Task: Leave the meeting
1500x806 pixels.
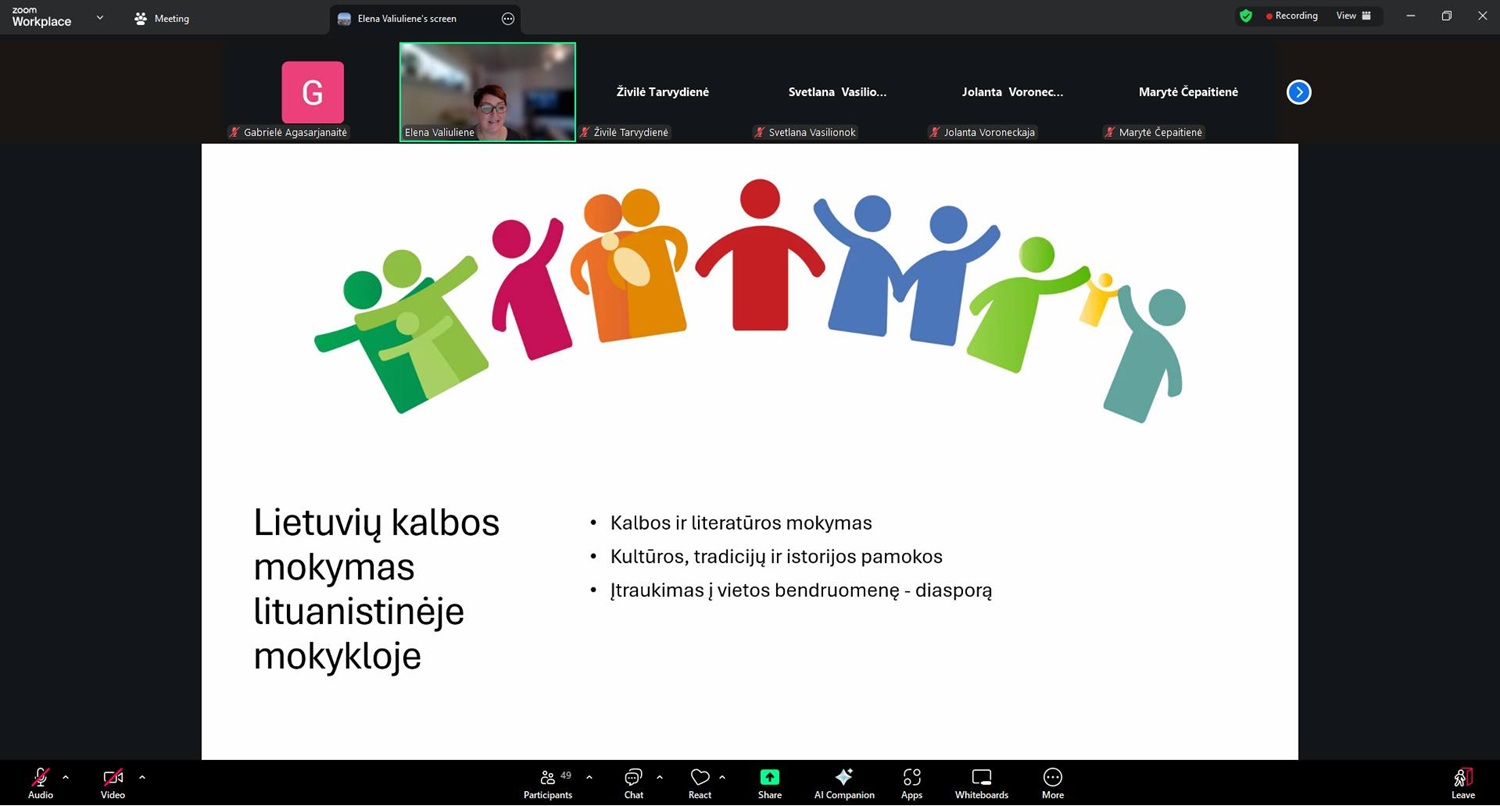Action: (x=1463, y=783)
